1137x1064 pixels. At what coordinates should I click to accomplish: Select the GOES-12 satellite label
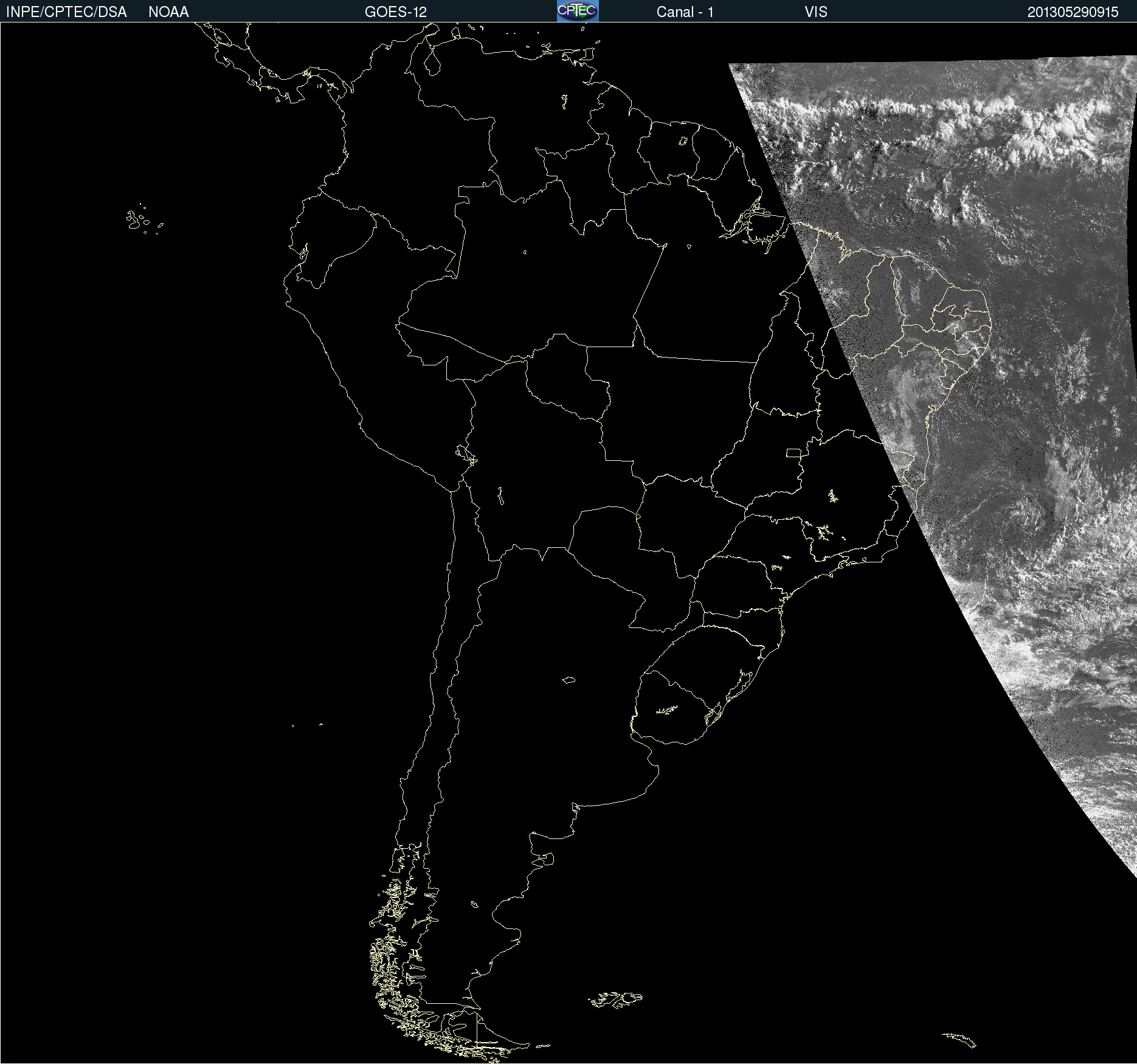point(395,12)
